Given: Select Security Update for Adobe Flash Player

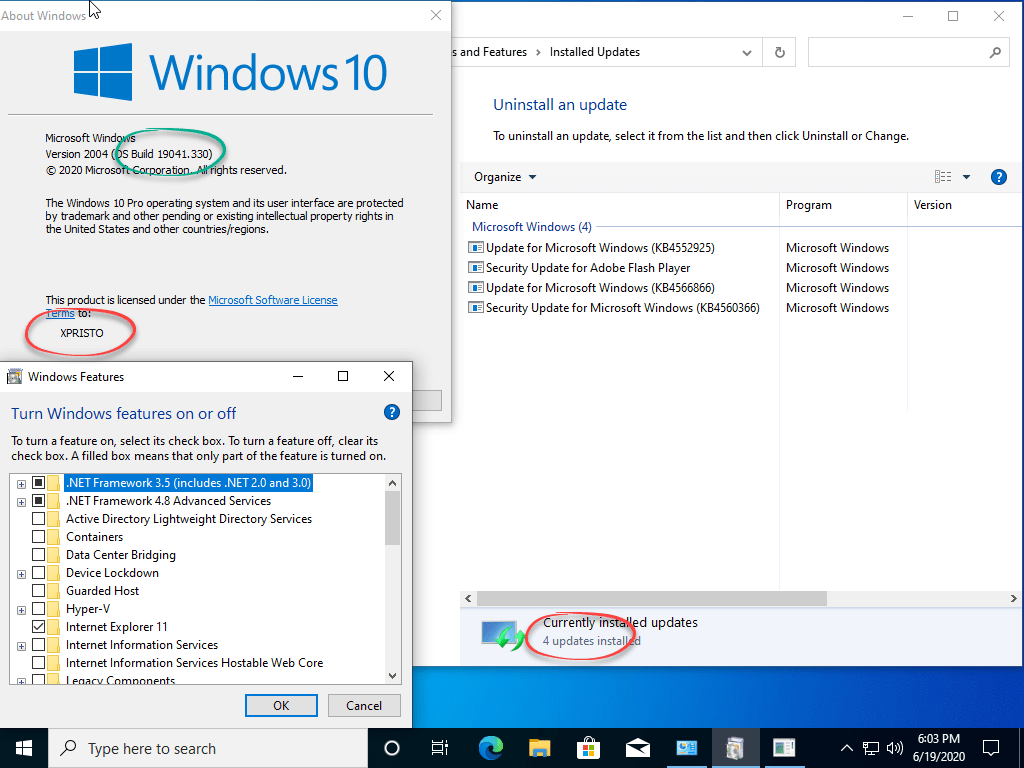Looking at the screenshot, I should (x=588, y=268).
